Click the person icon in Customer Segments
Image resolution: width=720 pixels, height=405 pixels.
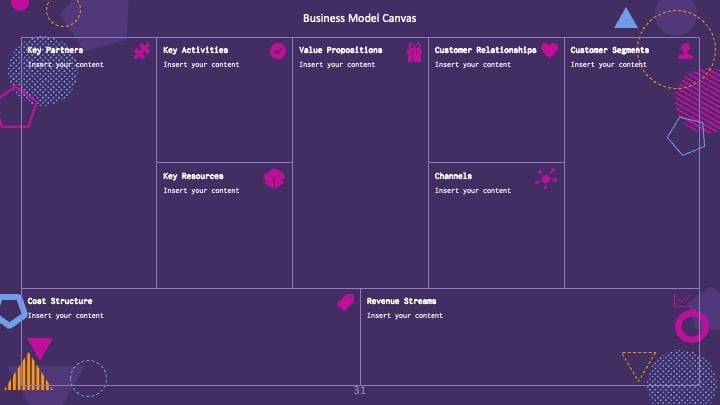click(685, 51)
